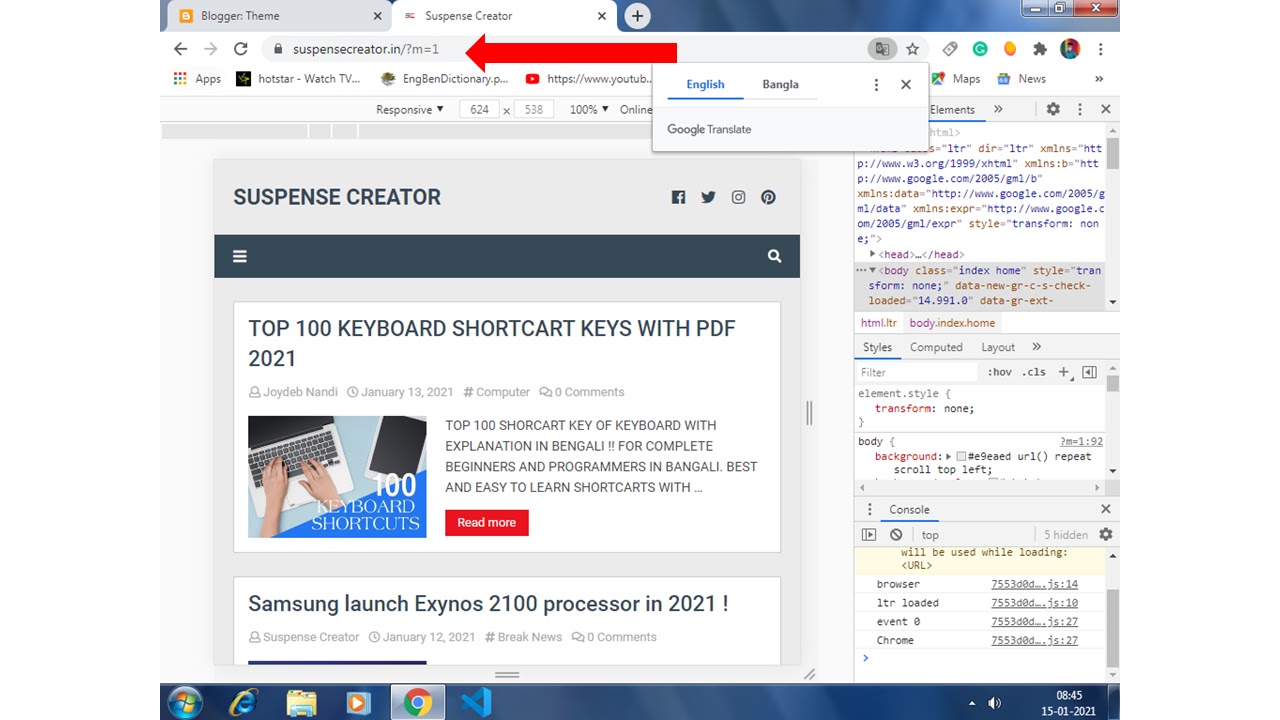The image size is (1280, 720).
Task: Select the Console drawer tab
Action: tap(909, 509)
